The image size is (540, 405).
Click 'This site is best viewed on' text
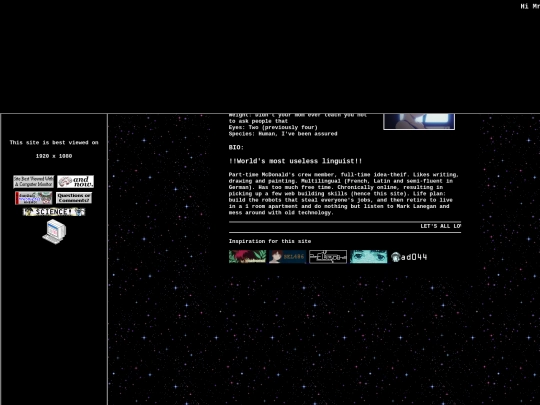(x=54, y=143)
